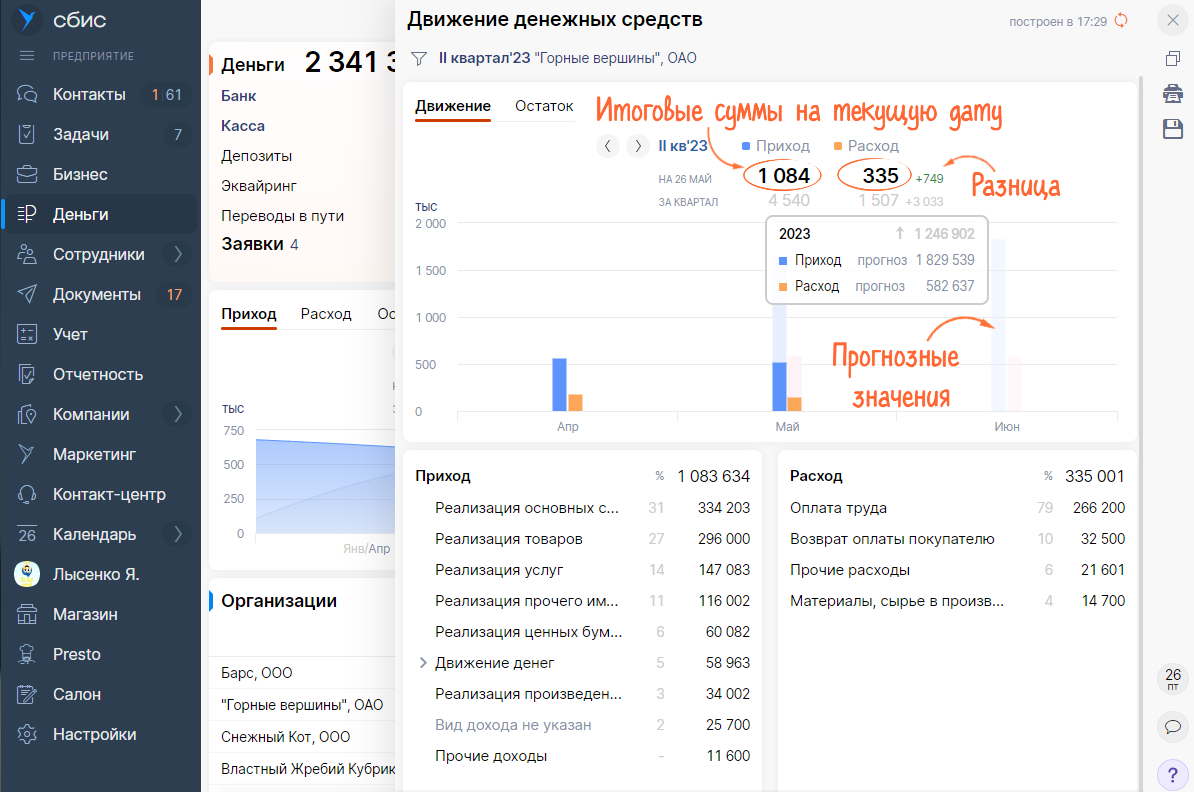Save report using floppy disk icon
This screenshot has height=792, width=1194.
[1172, 129]
